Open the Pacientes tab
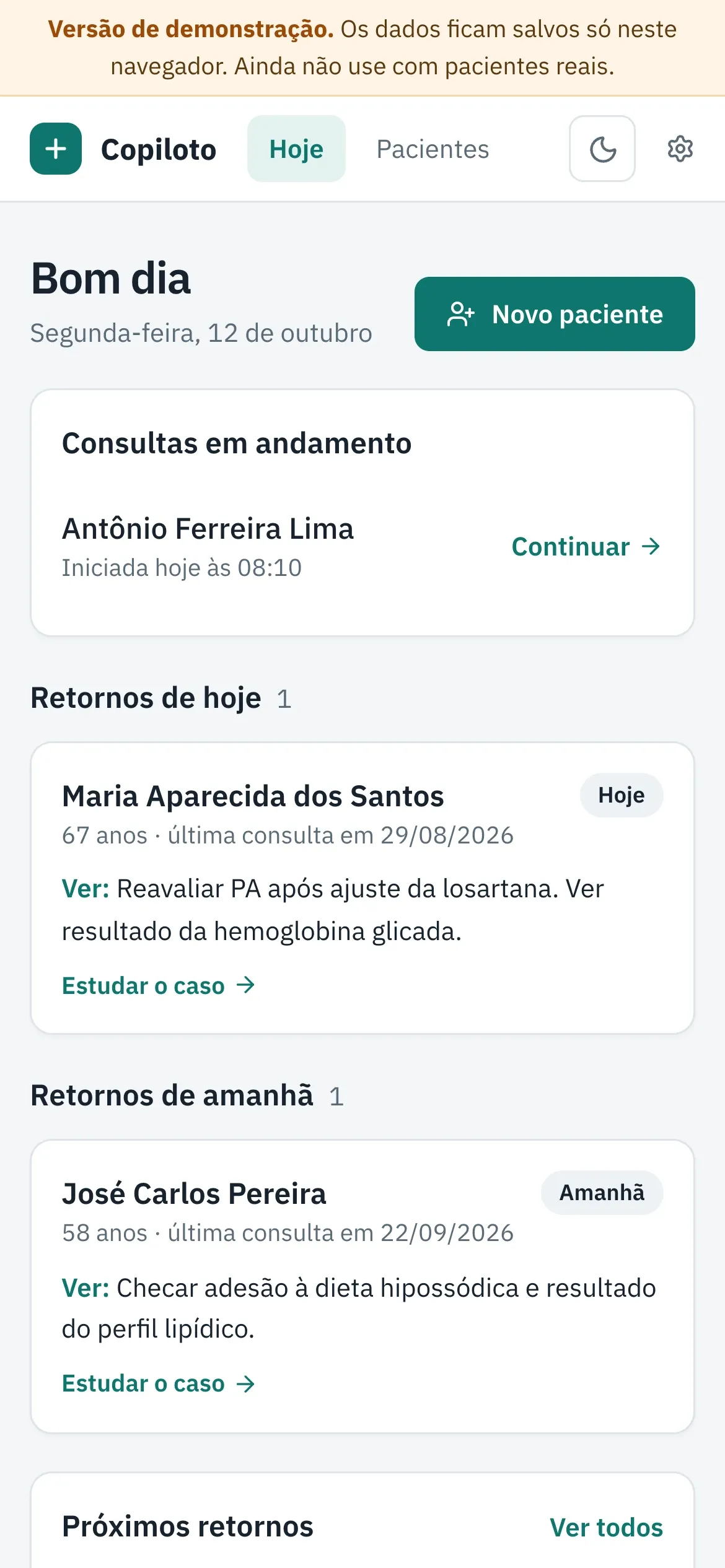 click(x=433, y=149)
